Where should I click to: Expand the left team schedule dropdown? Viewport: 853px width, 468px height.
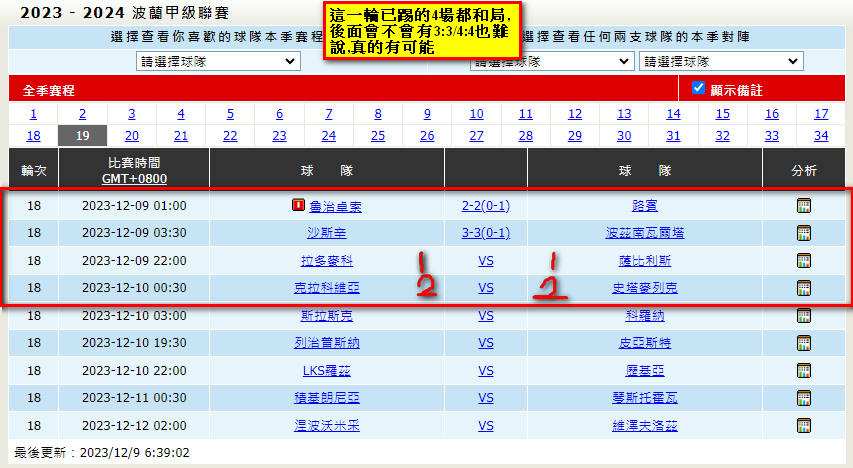[218, 61]
